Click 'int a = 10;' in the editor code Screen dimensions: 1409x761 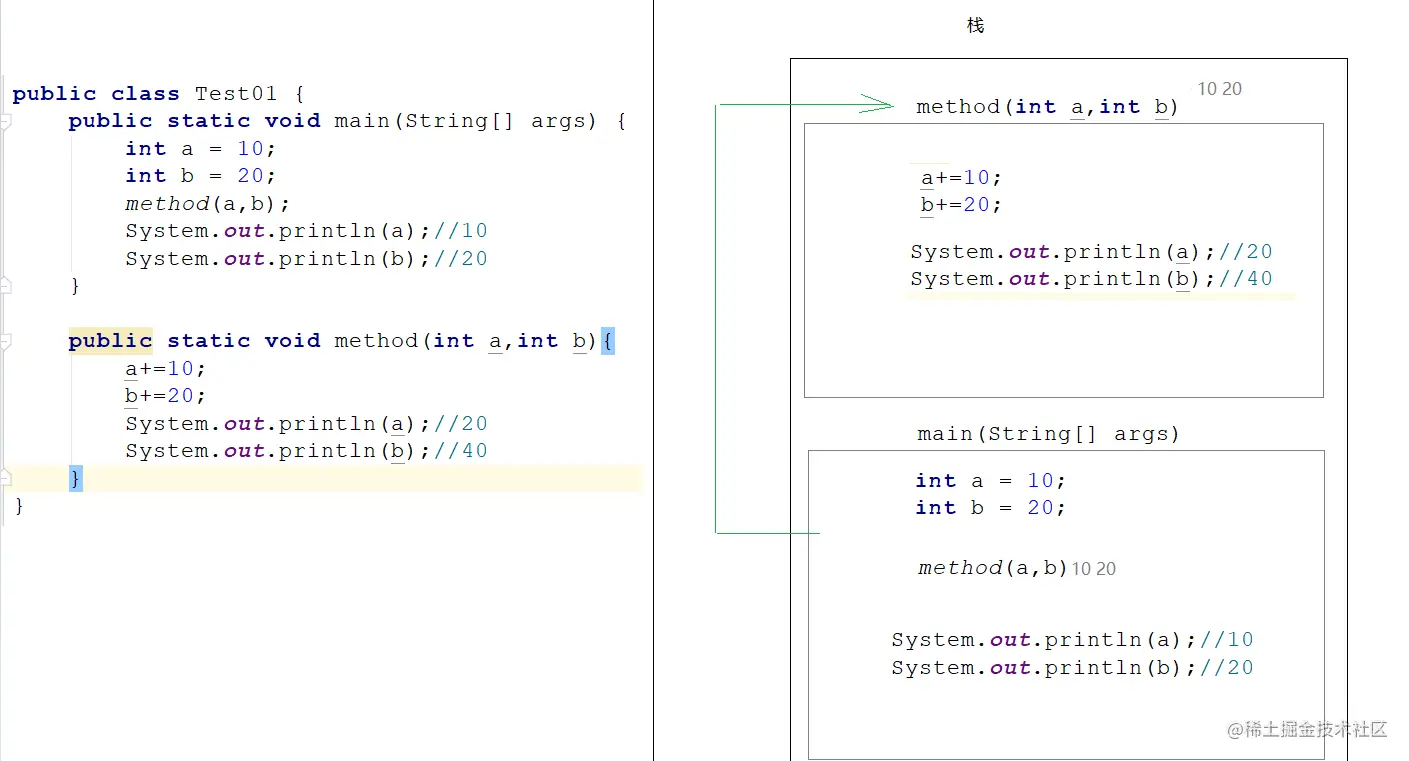[x=200, y=148]
